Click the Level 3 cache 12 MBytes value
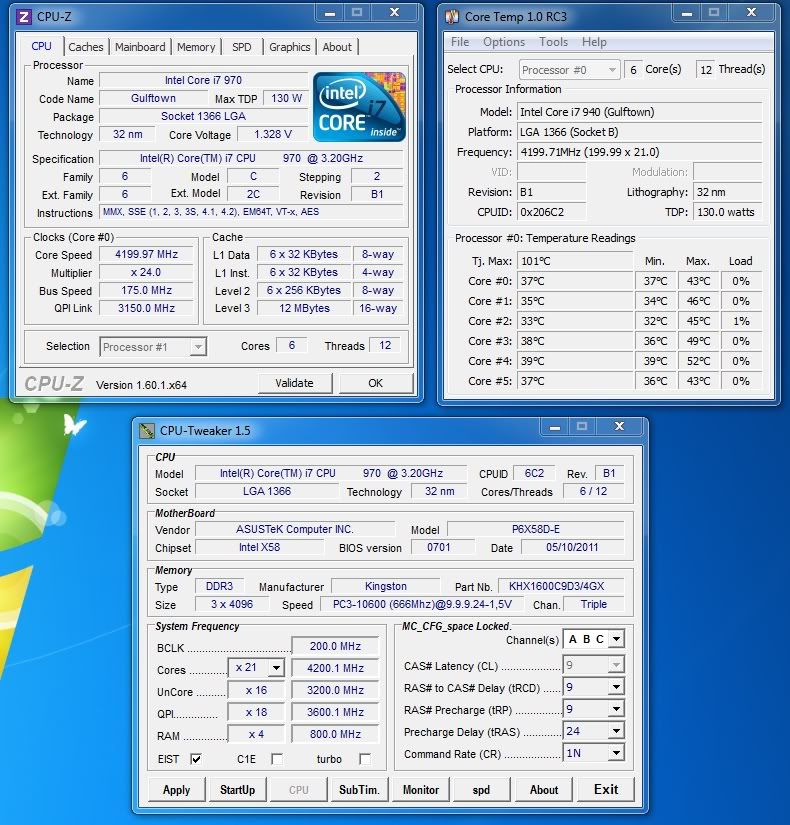This screenshot has height=825, width=790. coord(304,308)
